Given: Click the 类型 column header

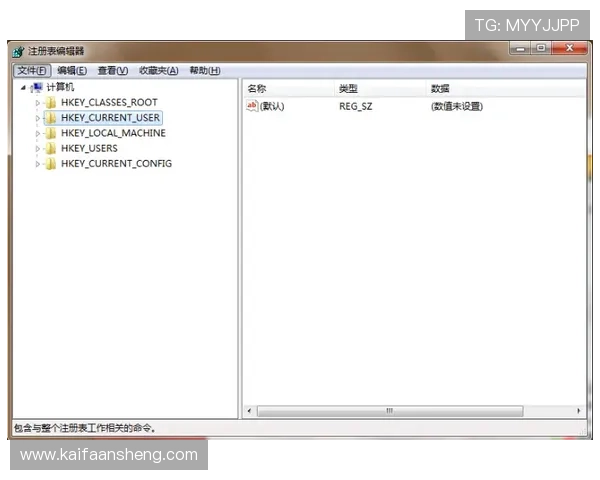Looking at the screenshot, I should (380, 89).
